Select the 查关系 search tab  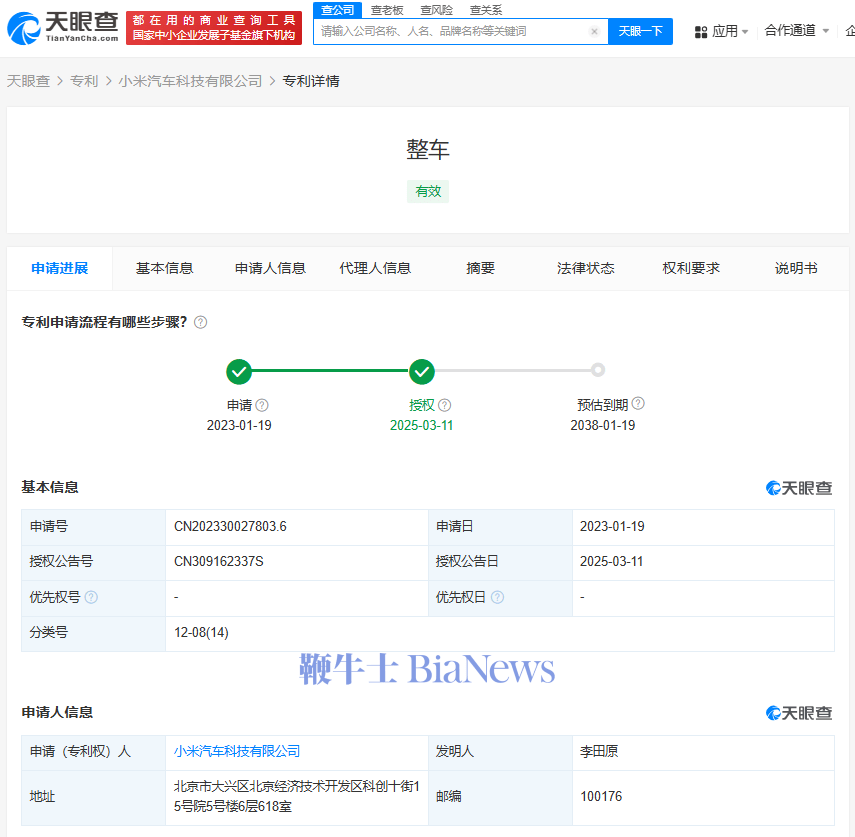[x=486, y=10]
